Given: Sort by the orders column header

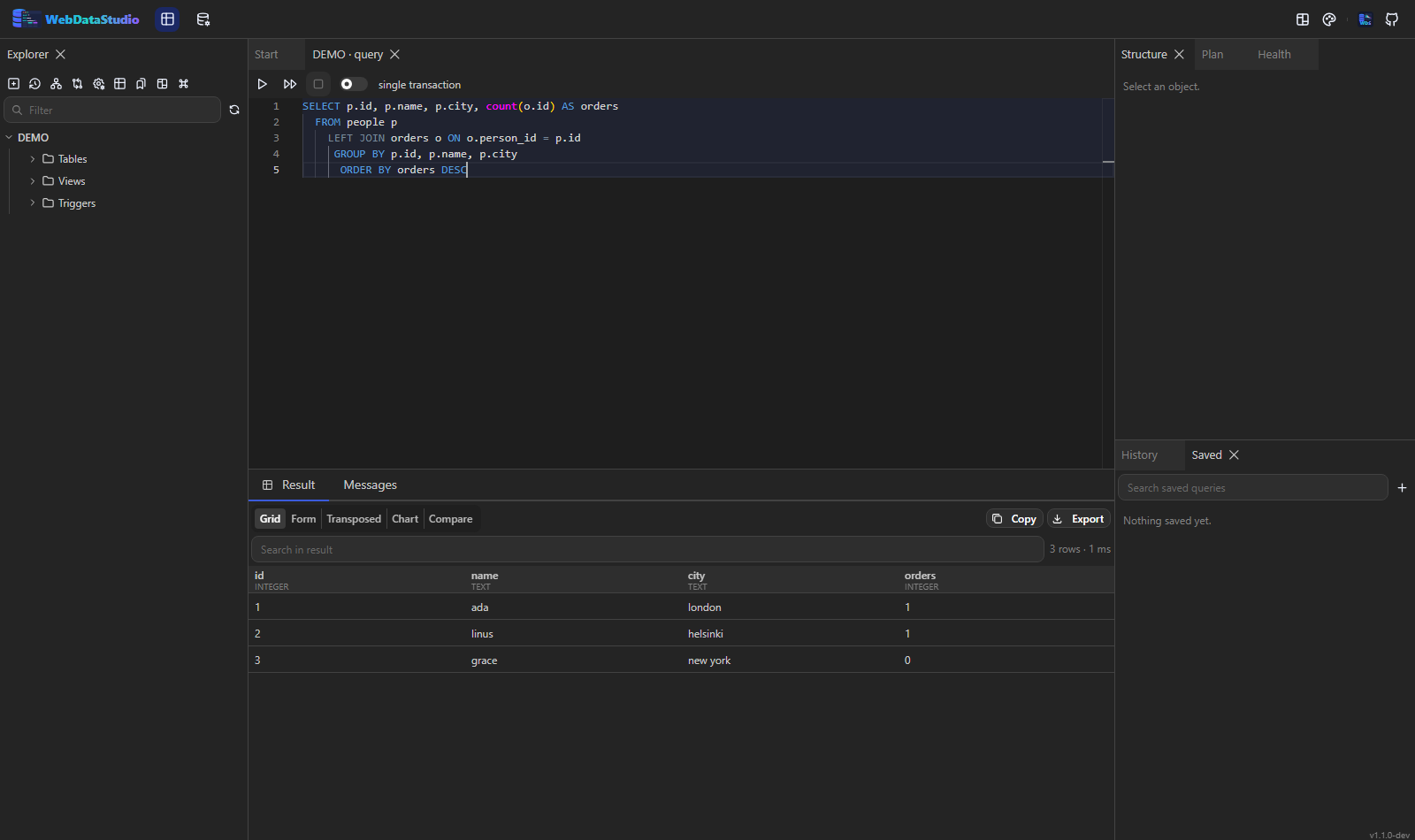Looking at the screenshot, I should 1007,580.
